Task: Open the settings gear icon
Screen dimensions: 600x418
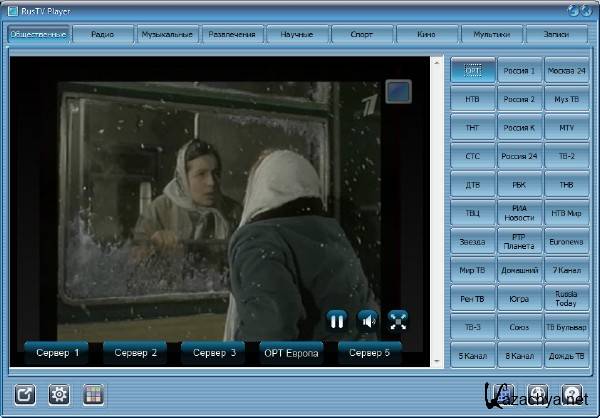Action: 59,394
